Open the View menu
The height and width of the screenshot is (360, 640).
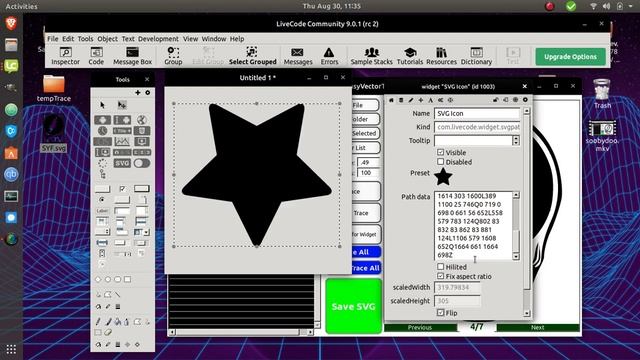[190, 39]
